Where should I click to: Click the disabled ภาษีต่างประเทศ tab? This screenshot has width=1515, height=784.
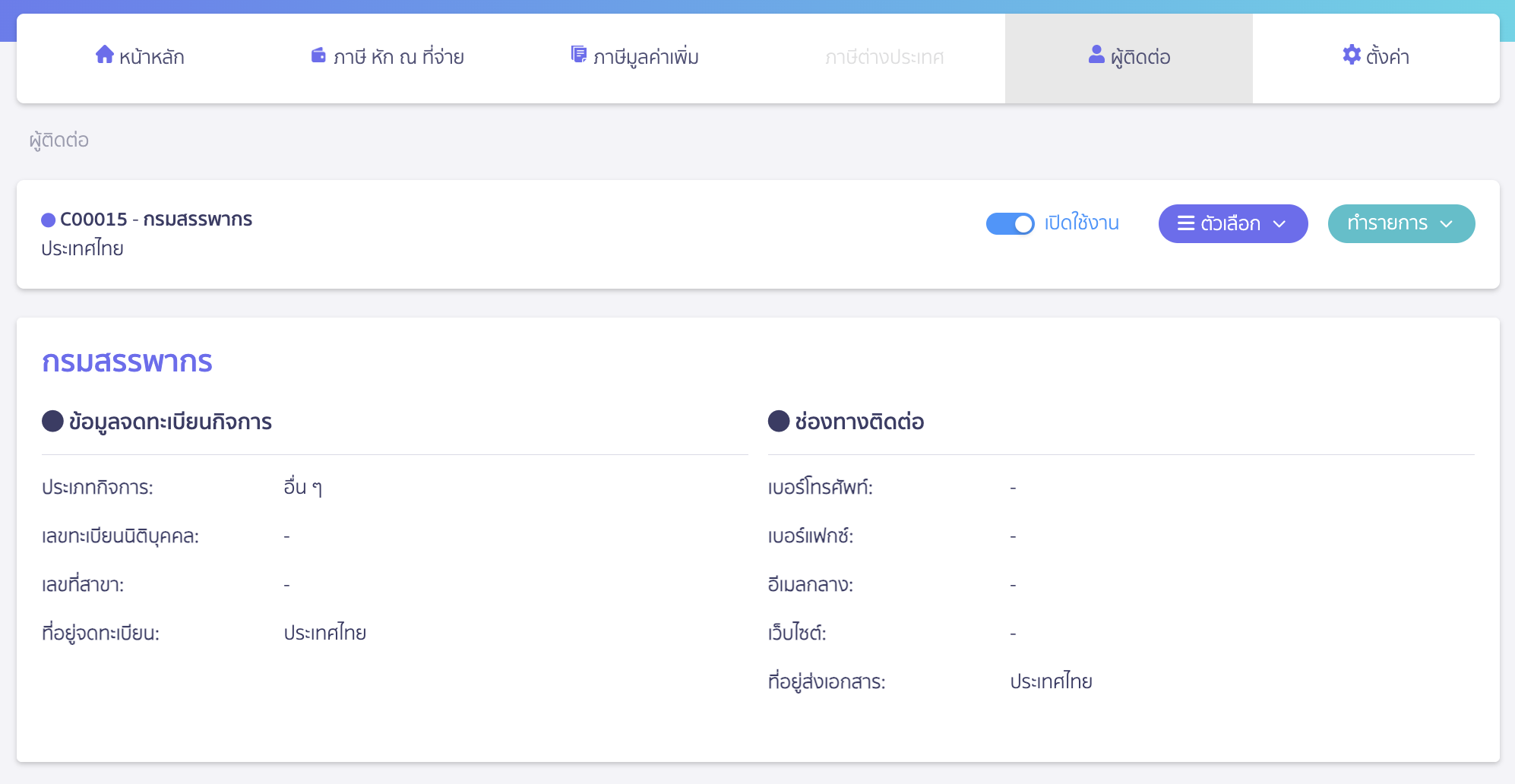click(884, 58)
